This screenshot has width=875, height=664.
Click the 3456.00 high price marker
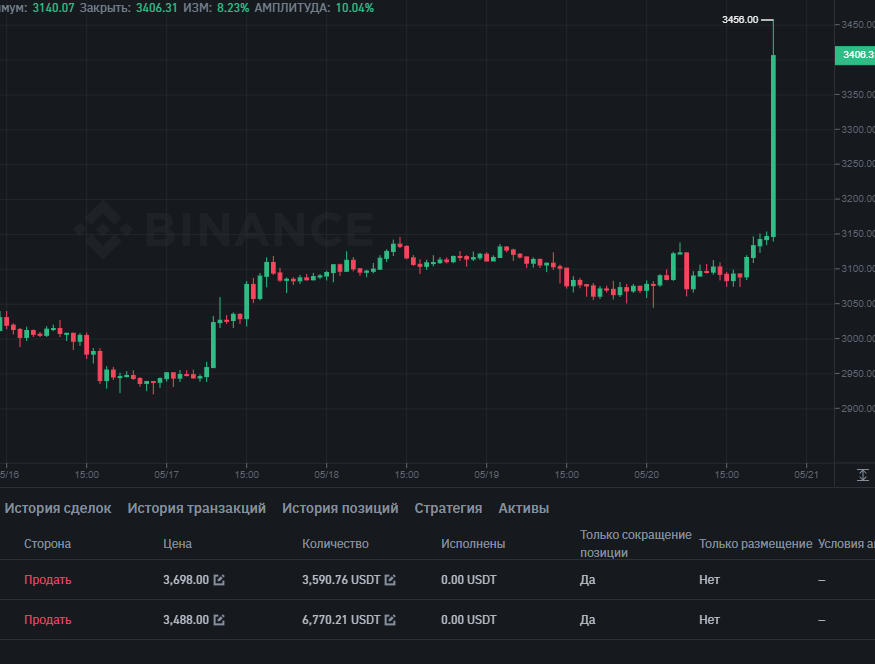tap(740, 20)
